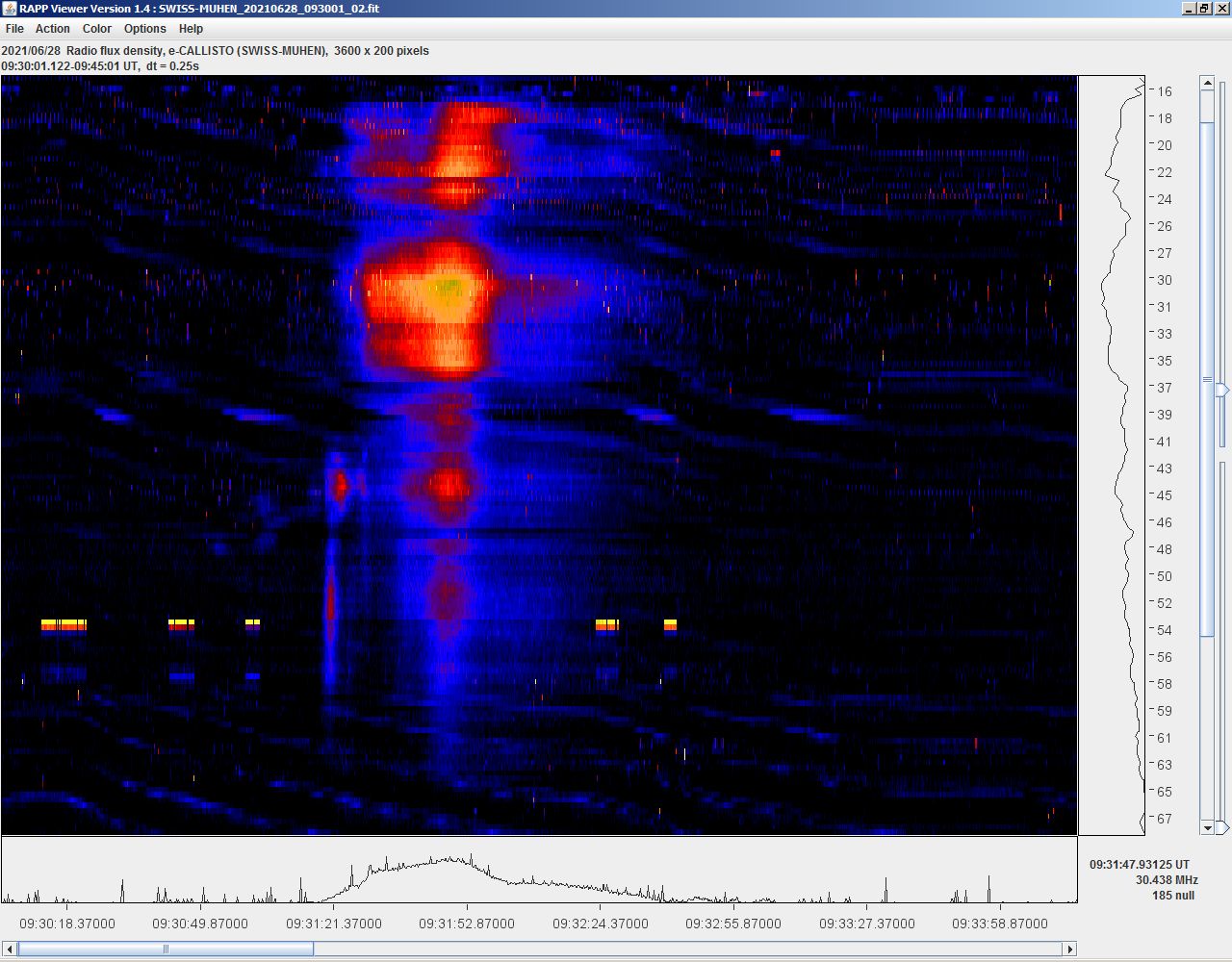The height and width of the screenshot is (962, 1232).
Task: Click the frequency axis label 45
Action: tap(1165, 495)
